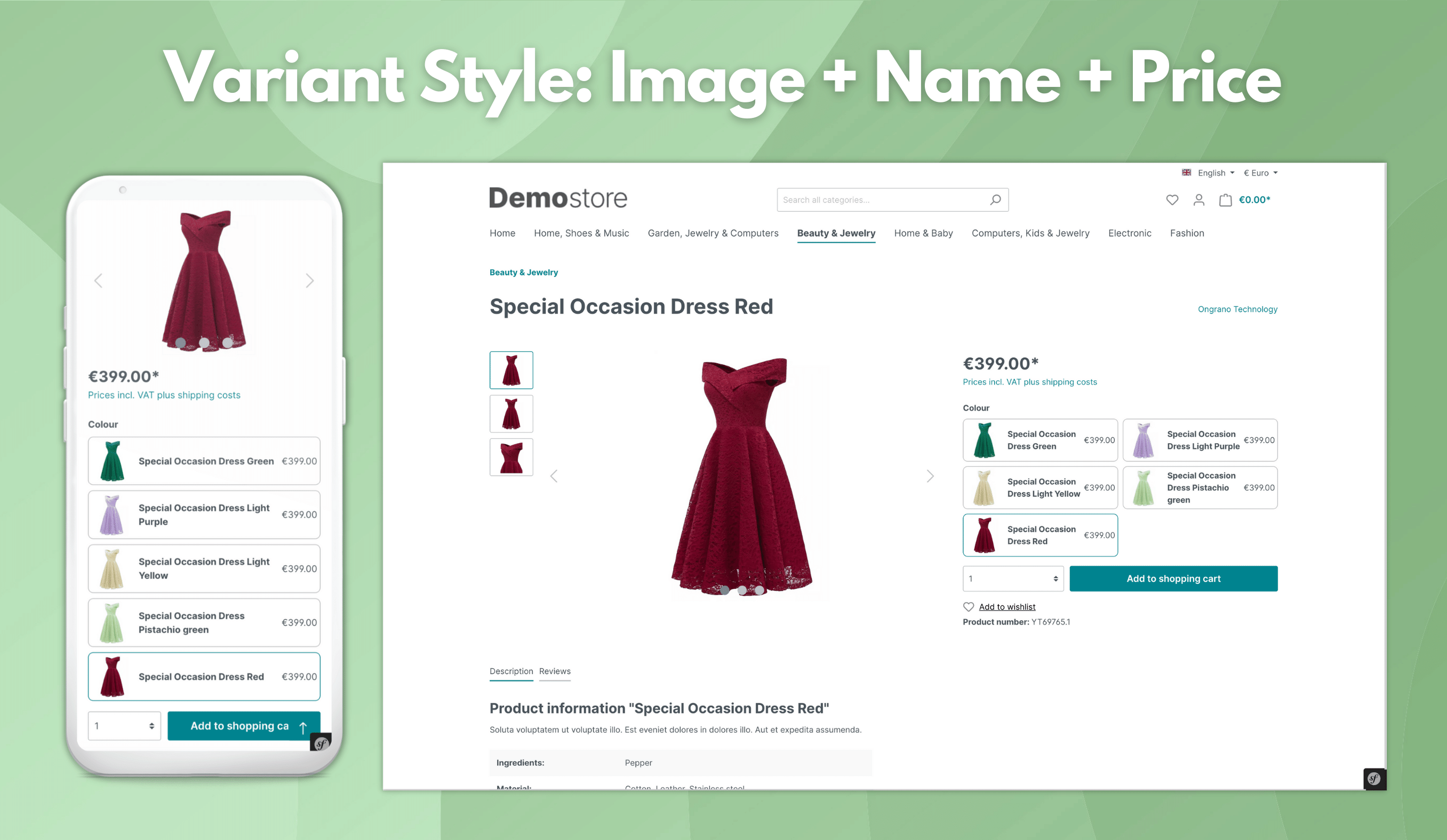Select first dress thumbnail in gallery
The height and width of the screenshot is (840, 1447).
[511, 370]
